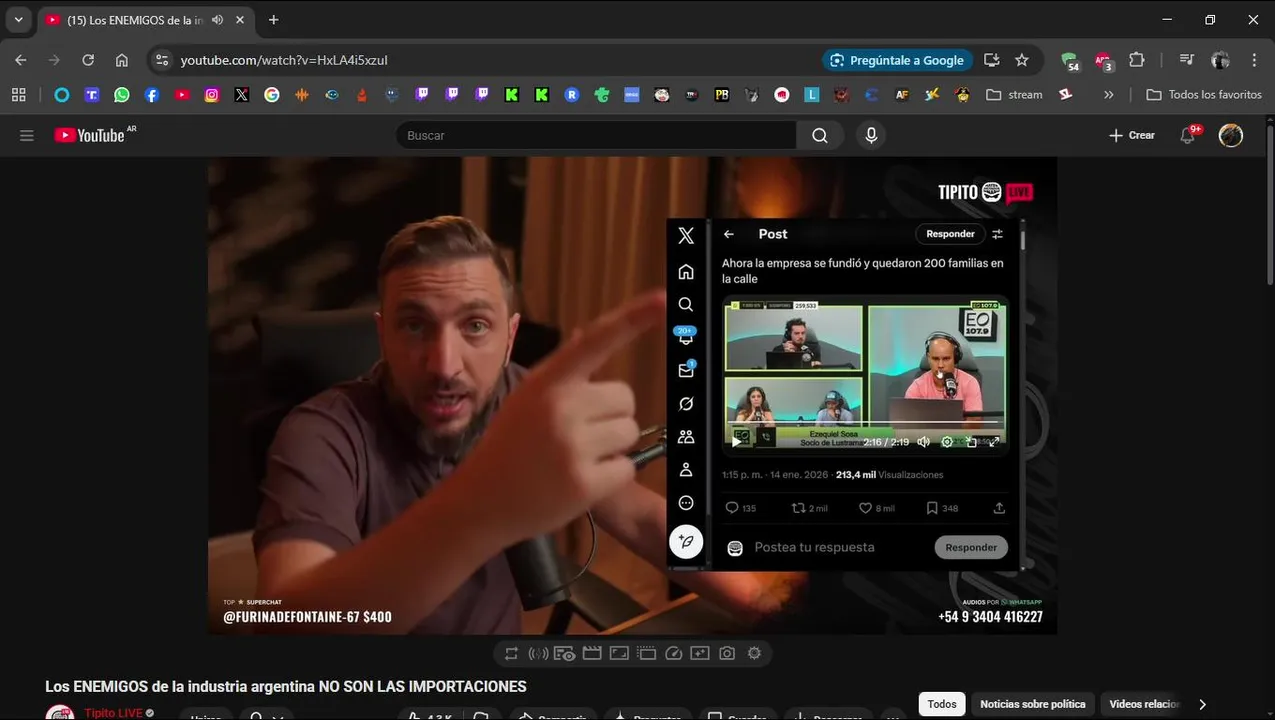Open the Todos los favoritos folder
The height and width of the screenshot is (720, 1275).
click(1204, 95)
